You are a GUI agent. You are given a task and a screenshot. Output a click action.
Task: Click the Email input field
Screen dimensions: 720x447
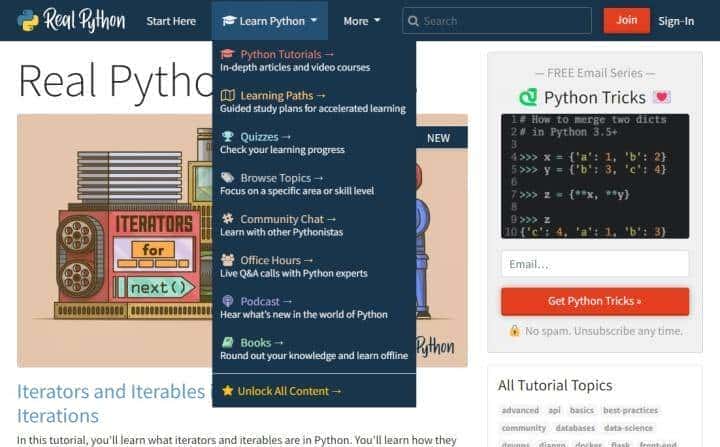click(595, 264)
